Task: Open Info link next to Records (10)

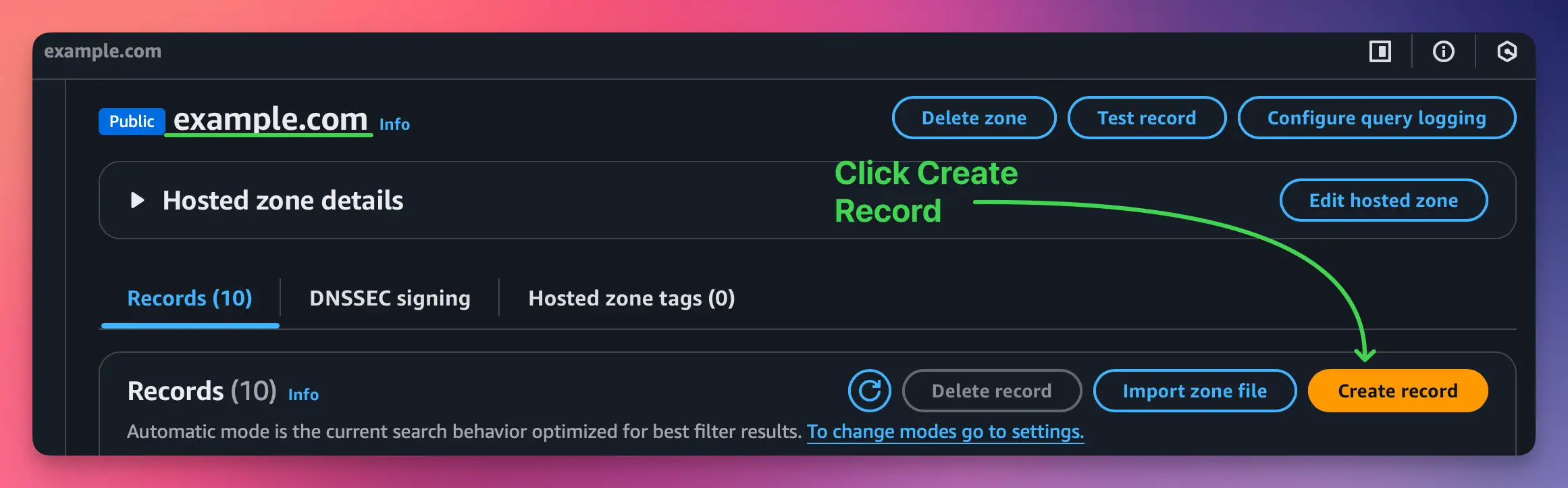Action: tap(303, 395)
